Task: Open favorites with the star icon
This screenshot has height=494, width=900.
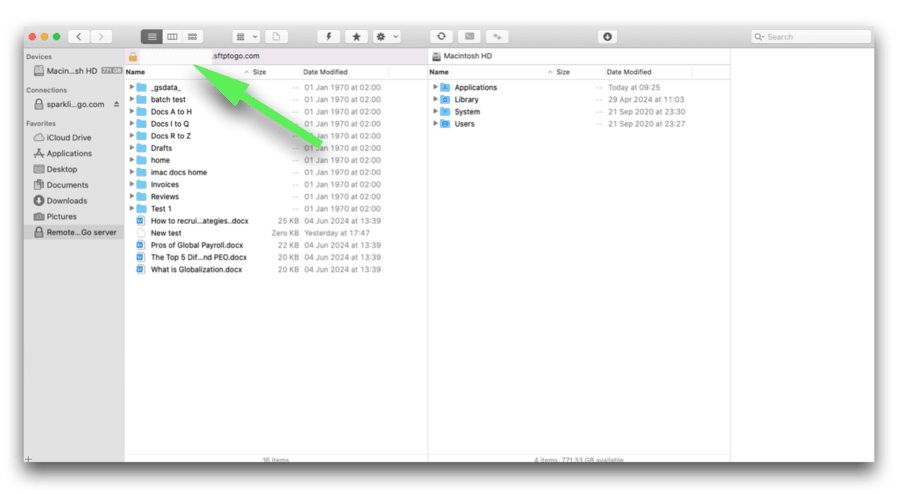Action: (356, 37)
